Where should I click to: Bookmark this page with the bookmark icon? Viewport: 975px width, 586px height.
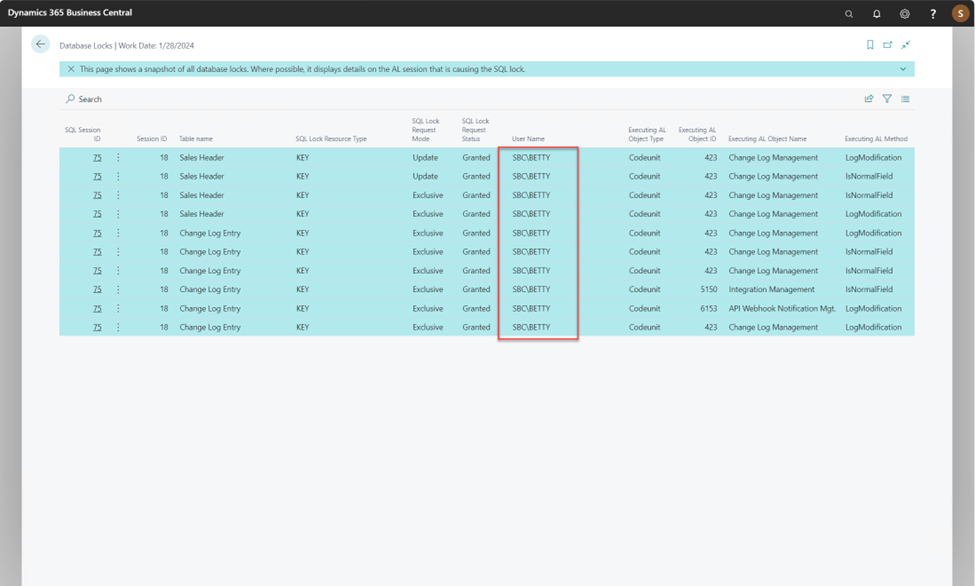(870, 45)
